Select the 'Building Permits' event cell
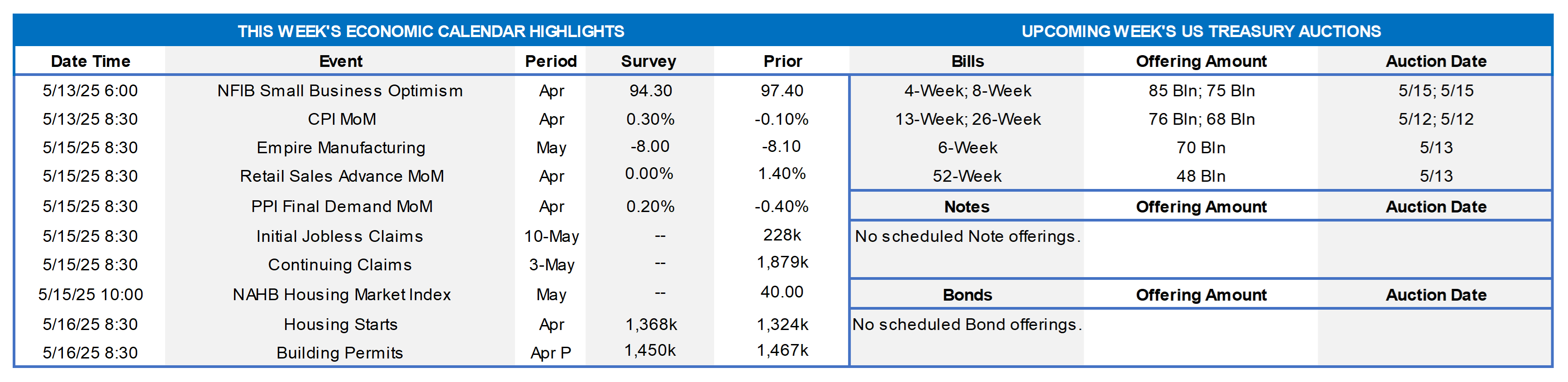 coord(340,353)
